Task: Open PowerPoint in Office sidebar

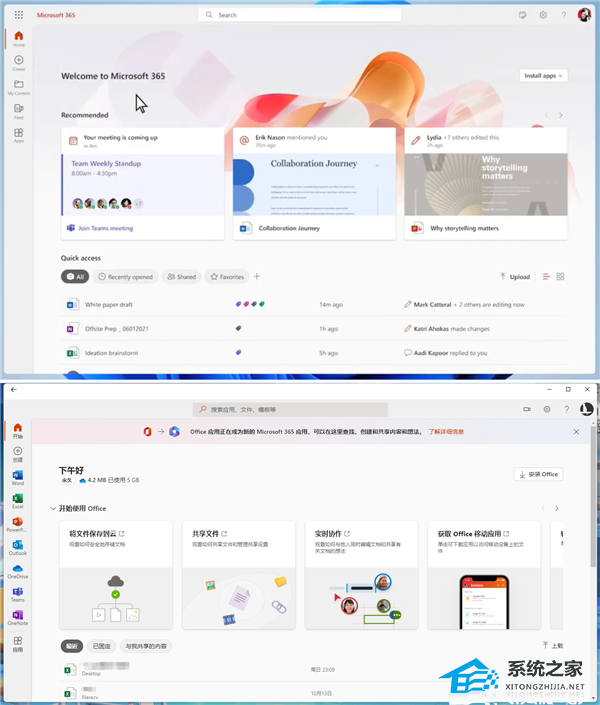Action: tap(18, 524)
